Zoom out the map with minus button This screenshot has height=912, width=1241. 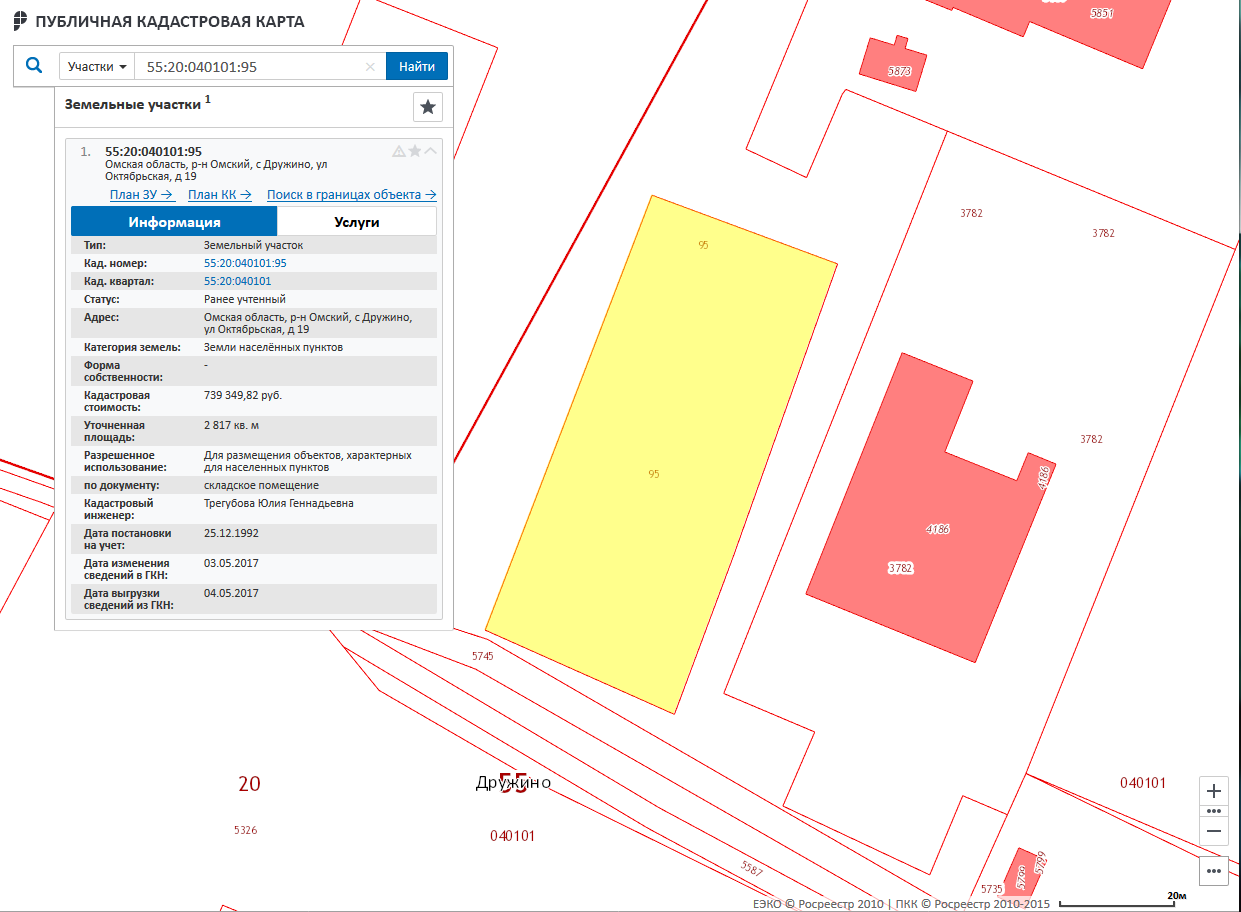point(1214,830)
